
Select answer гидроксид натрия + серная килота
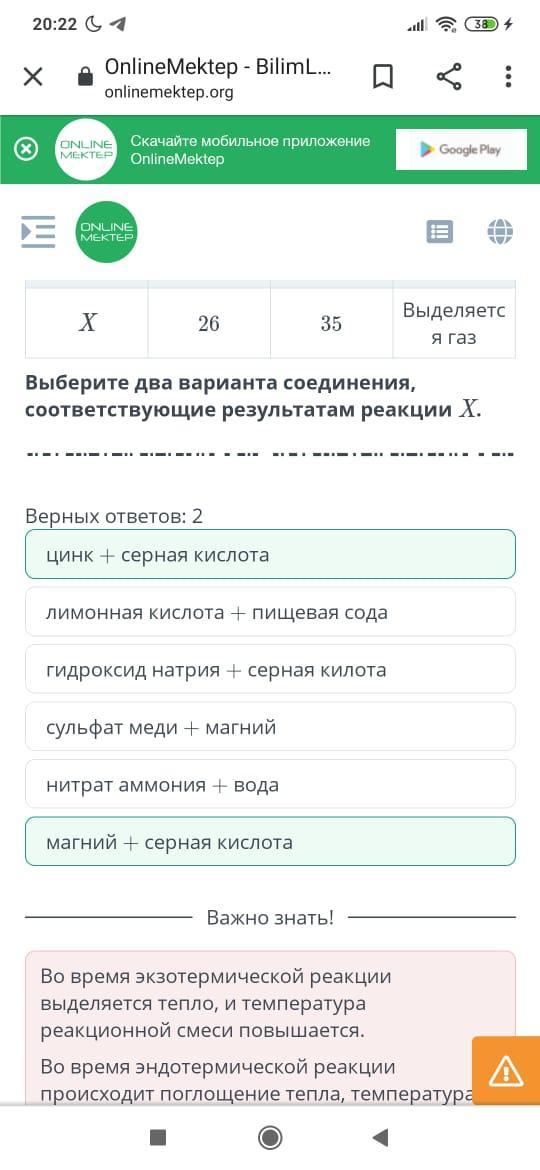coord(270,669)
